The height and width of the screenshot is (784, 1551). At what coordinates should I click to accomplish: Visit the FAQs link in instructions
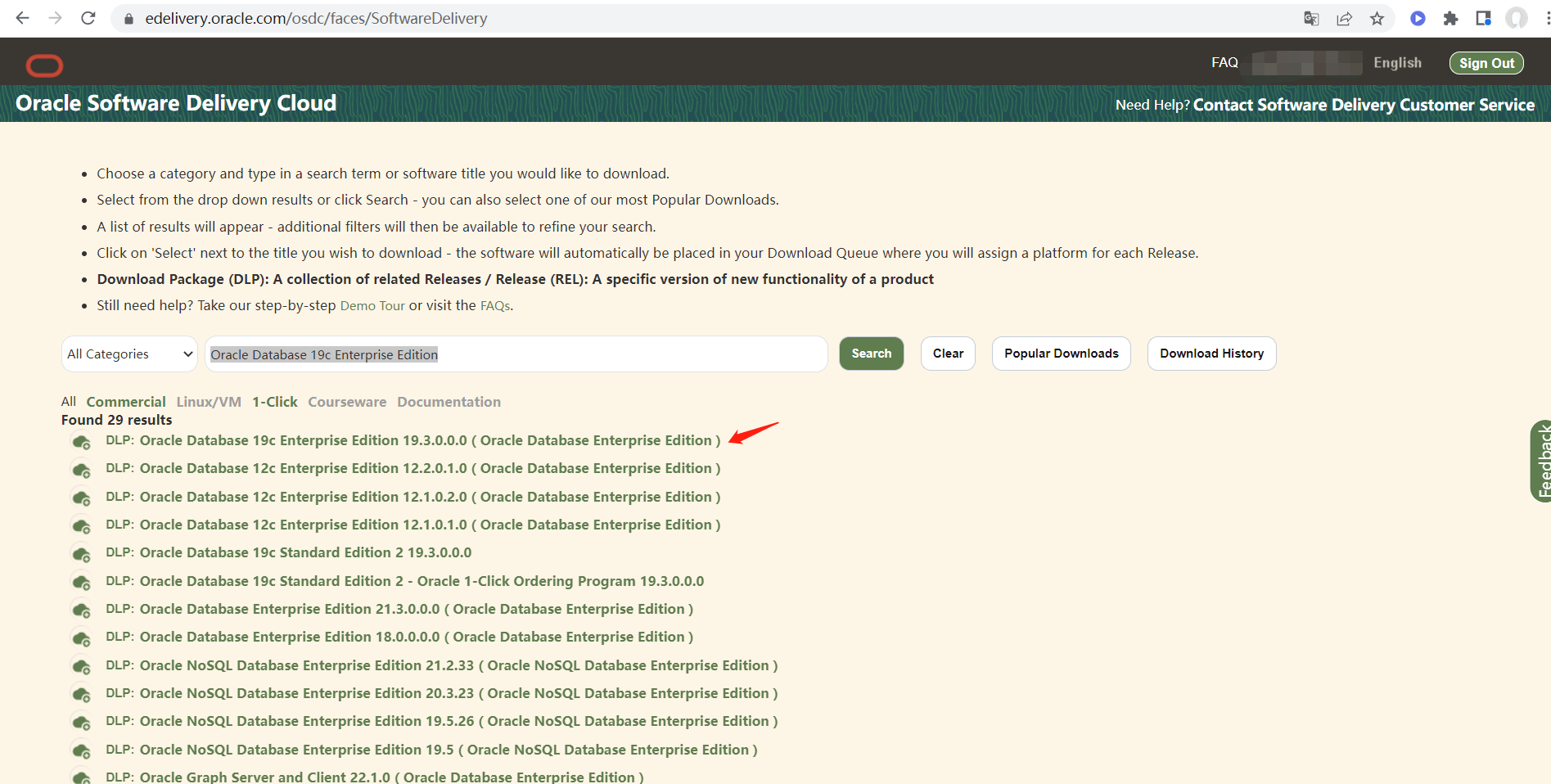pos(495,306)
